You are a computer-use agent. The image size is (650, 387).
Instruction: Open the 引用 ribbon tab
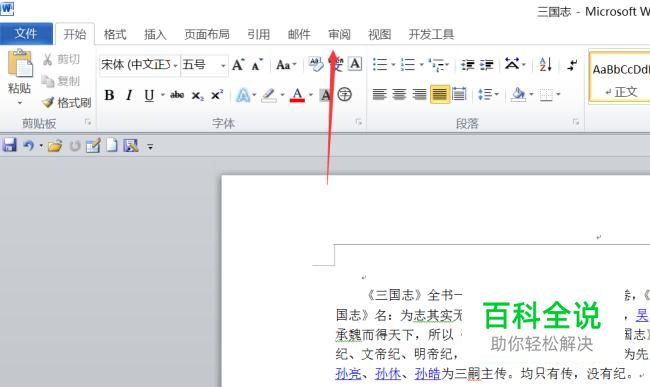click(x=259, y=34)
